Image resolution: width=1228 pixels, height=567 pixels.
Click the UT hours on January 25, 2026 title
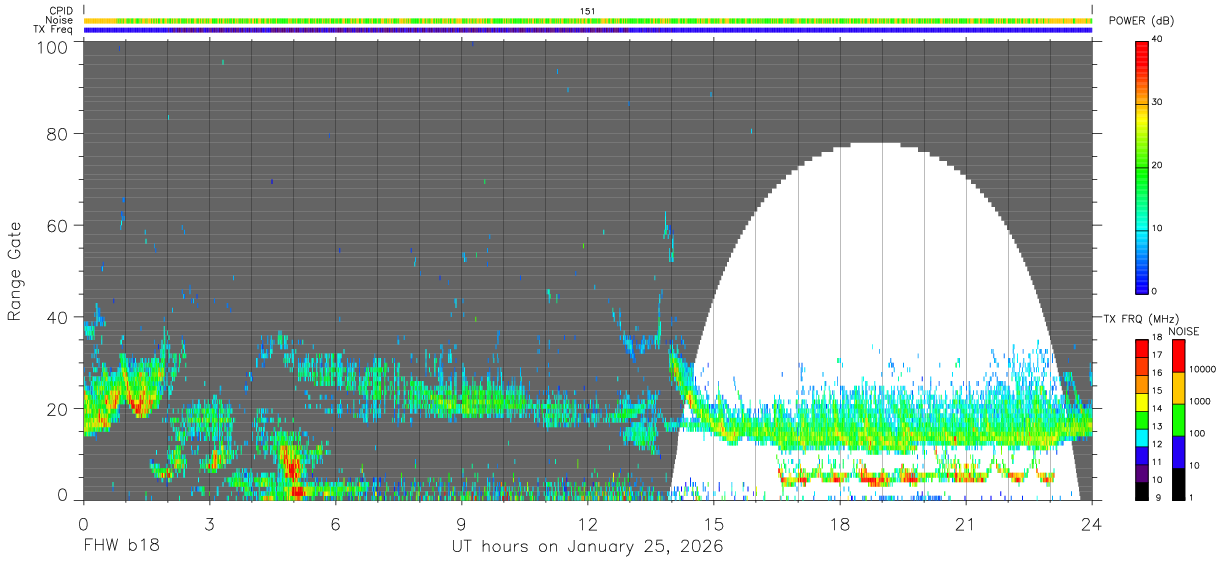[587, 547]
